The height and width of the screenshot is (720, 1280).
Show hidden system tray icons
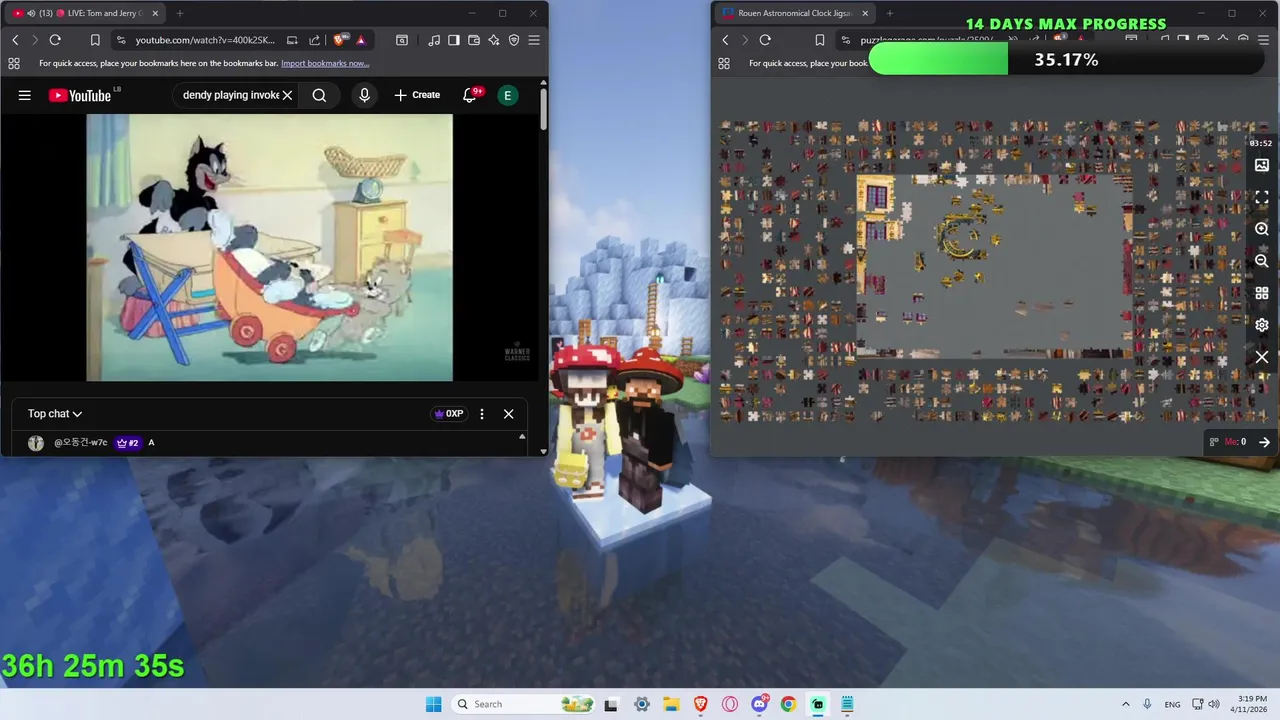pos(1125,704)
